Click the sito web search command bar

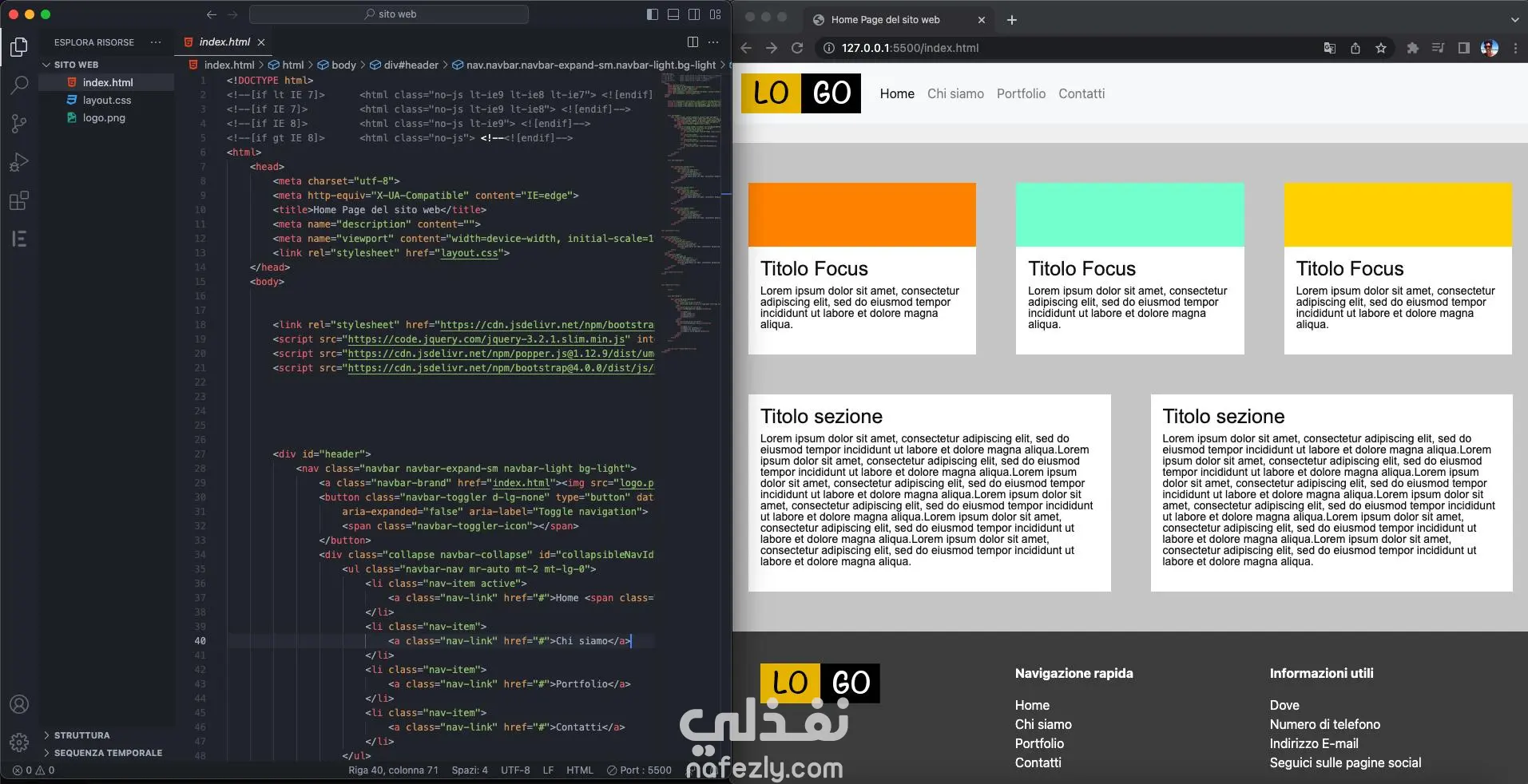point(389,14)
